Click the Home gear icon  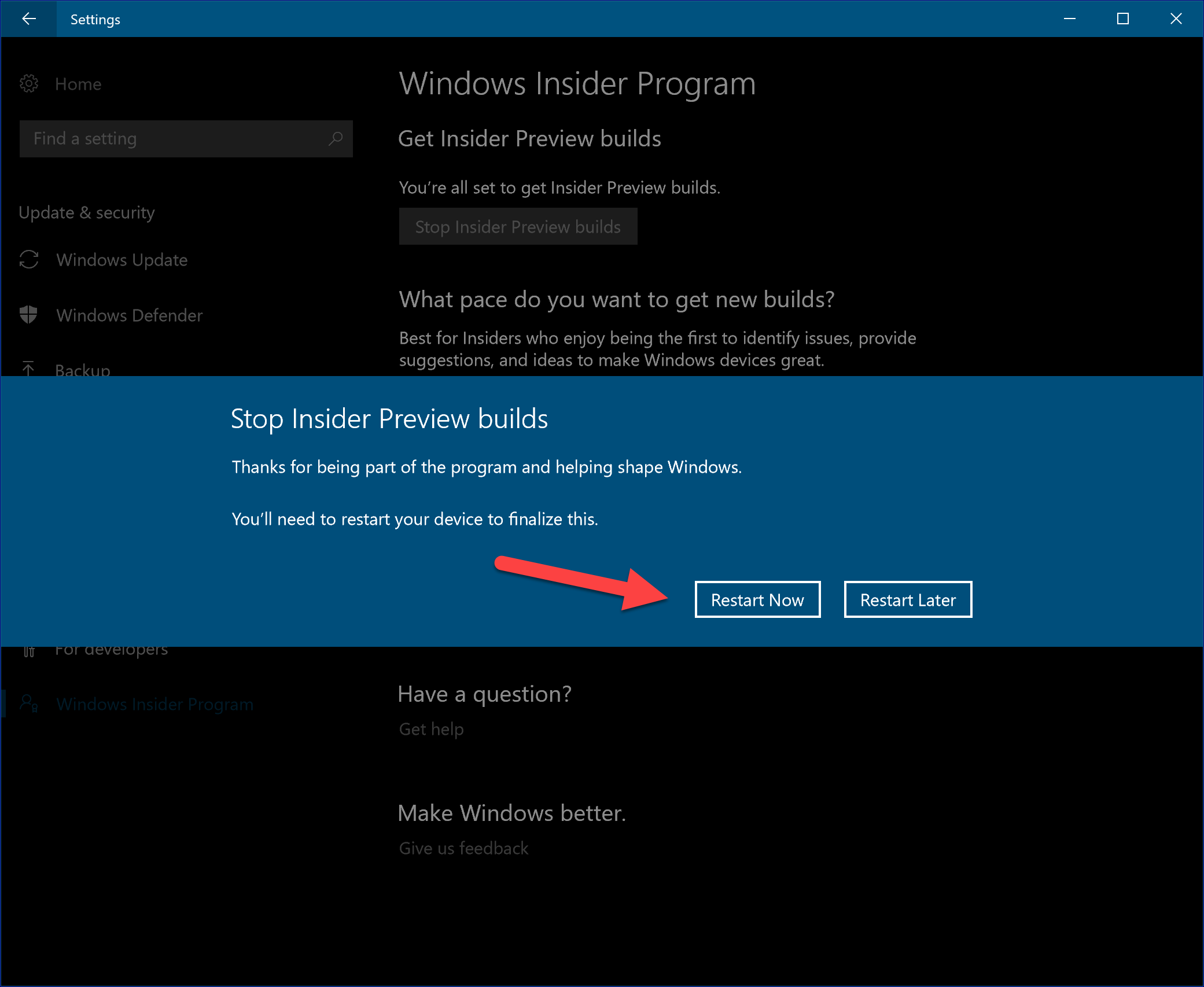tap(29, 84)
